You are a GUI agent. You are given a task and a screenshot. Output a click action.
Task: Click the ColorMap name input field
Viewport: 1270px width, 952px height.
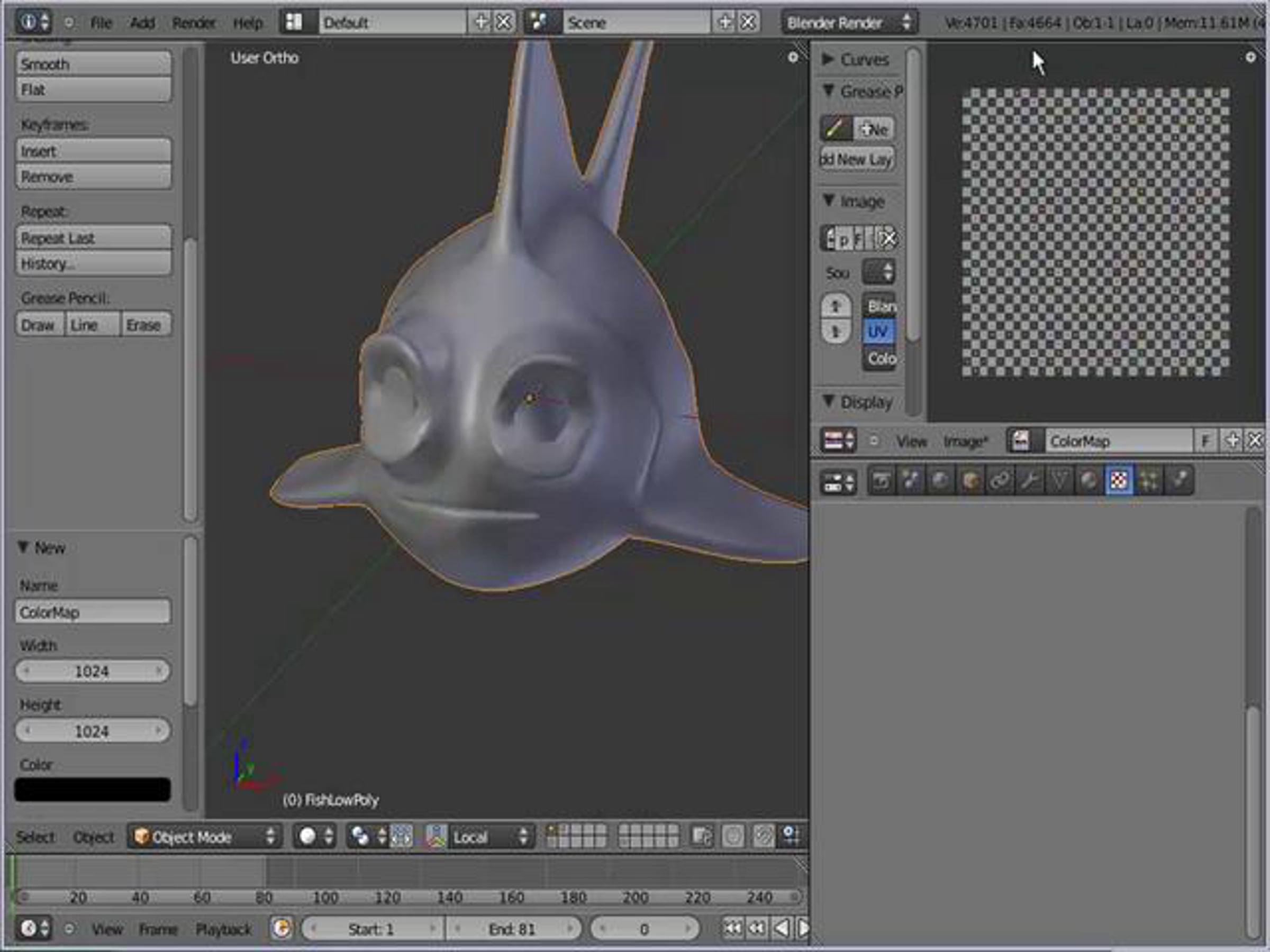point(93,612)
